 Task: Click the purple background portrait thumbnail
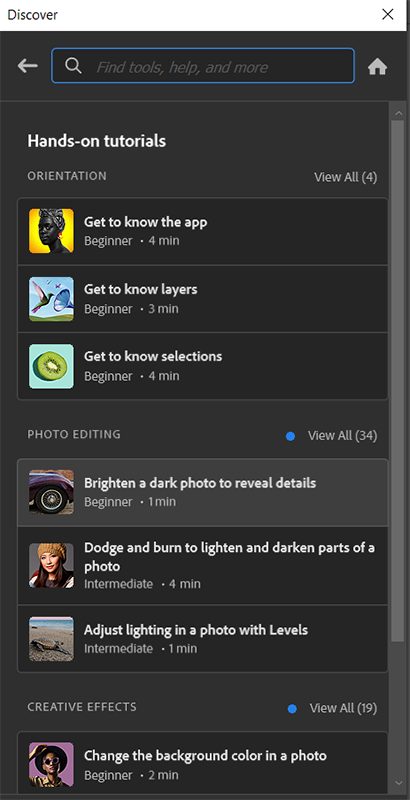pos(51,764)
